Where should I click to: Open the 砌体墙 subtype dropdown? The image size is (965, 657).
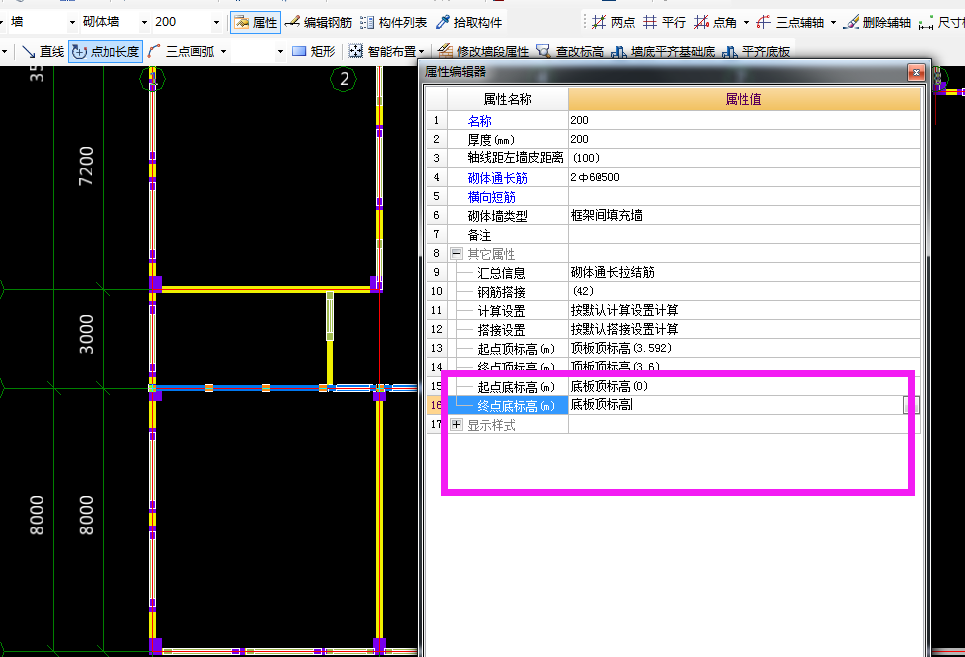[144, 23]
